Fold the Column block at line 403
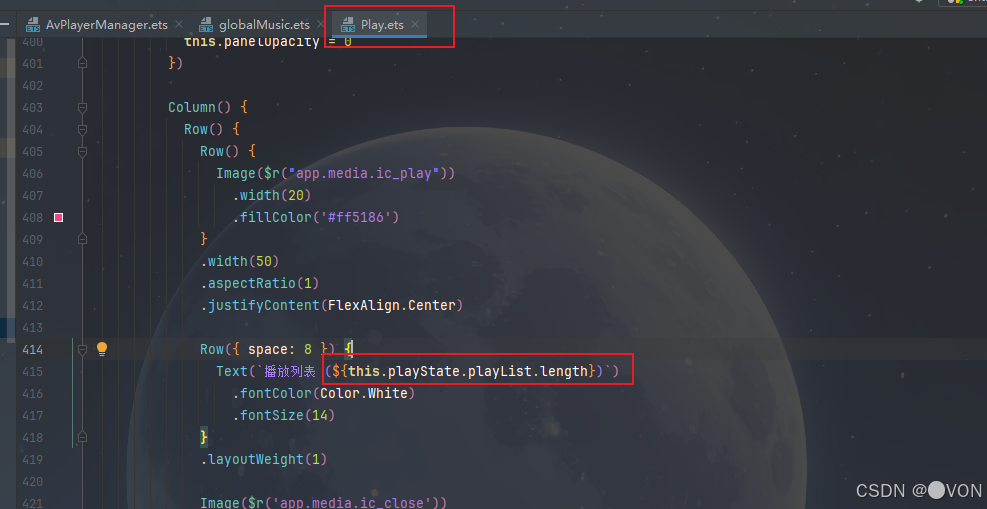The image size is (987, 509). pos(82,107)
